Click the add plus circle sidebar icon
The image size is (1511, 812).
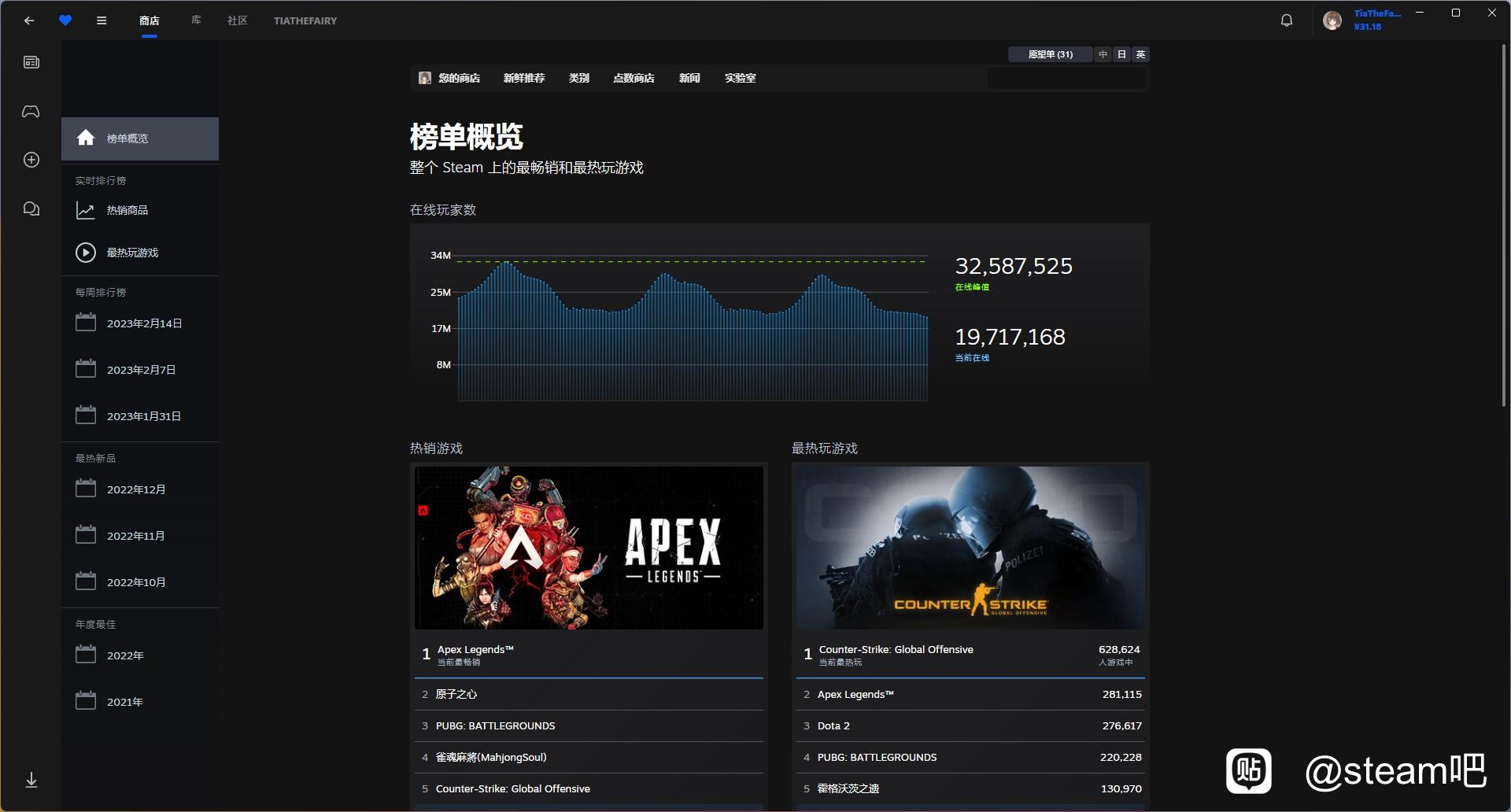point(31,160)
